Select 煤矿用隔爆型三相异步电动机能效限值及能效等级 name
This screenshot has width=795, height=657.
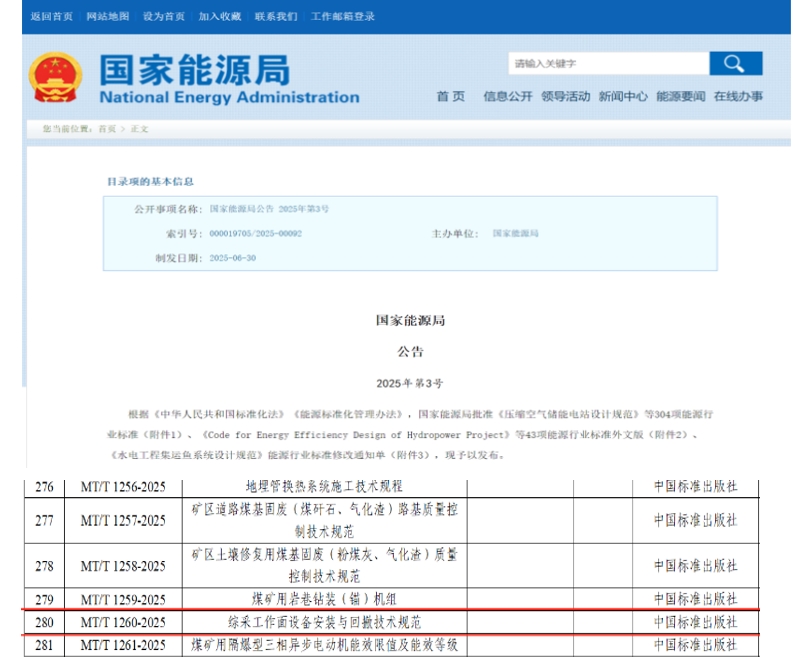pos(324,645)
